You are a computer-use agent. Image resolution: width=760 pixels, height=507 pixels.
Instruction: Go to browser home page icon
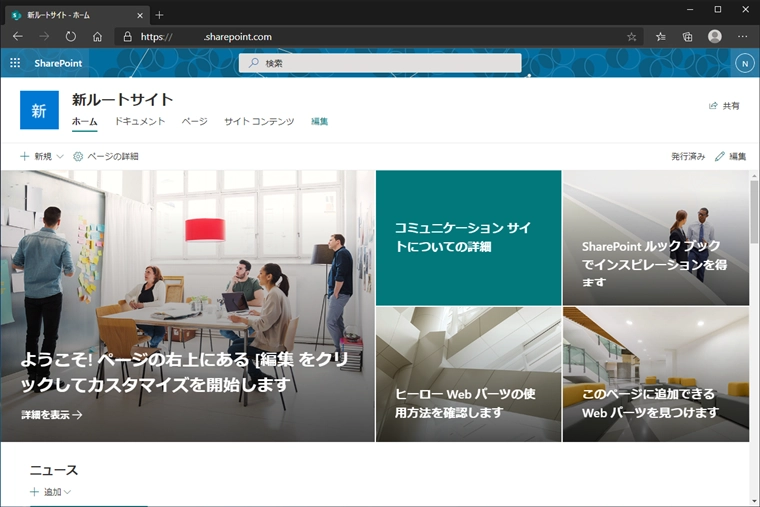pyautogui.click(x=97, y=37)
